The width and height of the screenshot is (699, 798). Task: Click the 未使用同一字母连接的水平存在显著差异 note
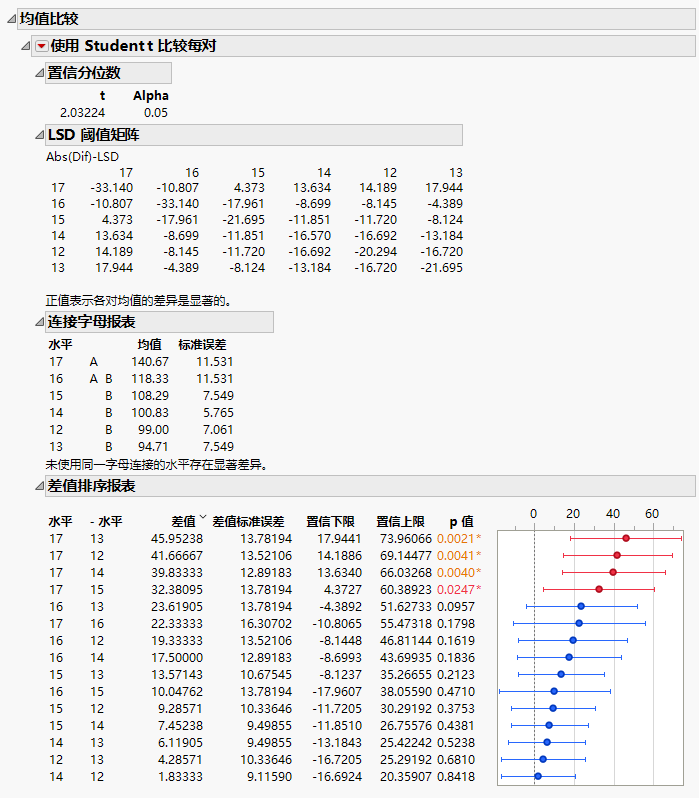click(x=157, y=464)
